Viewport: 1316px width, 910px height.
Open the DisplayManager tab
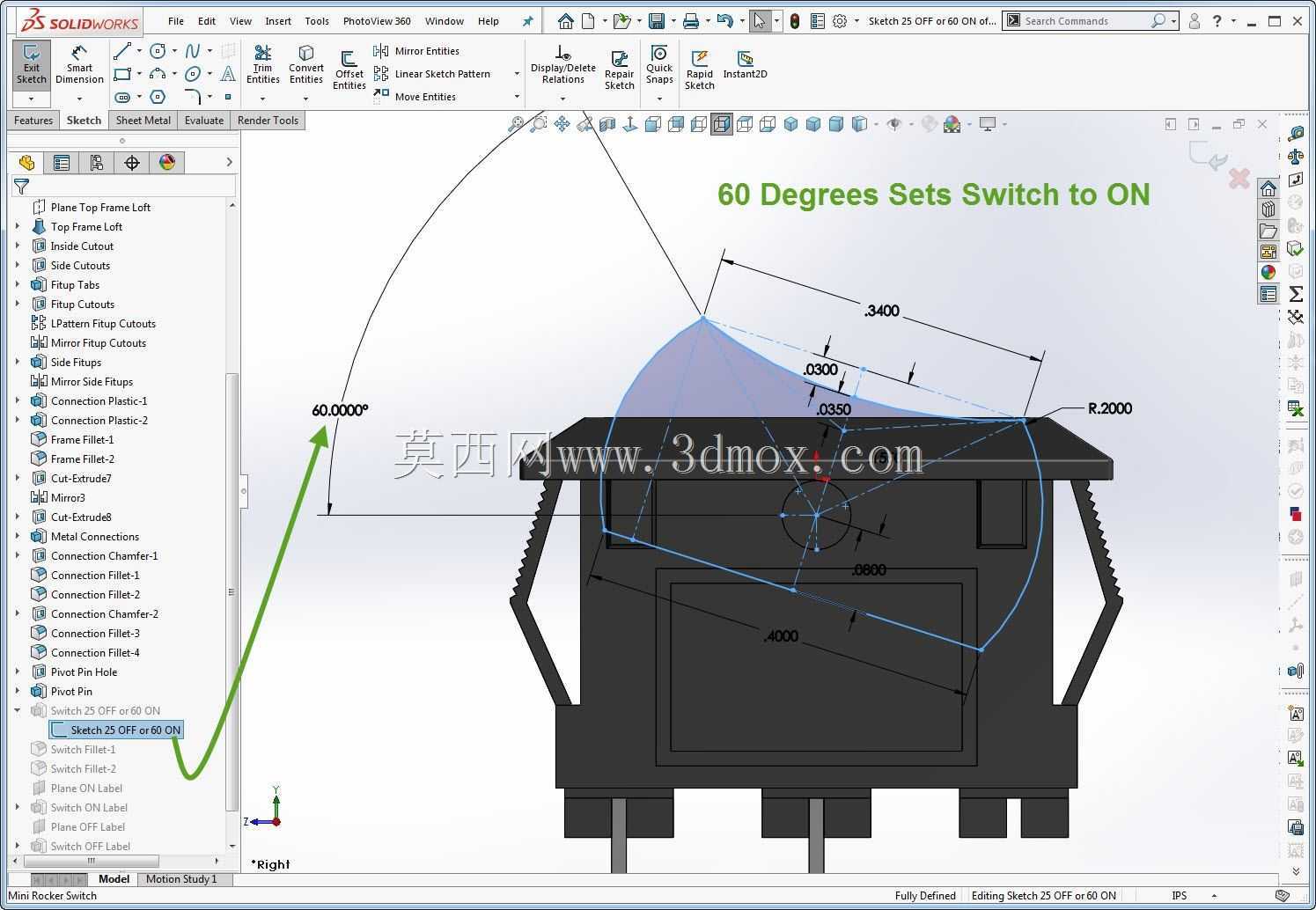(167, 162)
